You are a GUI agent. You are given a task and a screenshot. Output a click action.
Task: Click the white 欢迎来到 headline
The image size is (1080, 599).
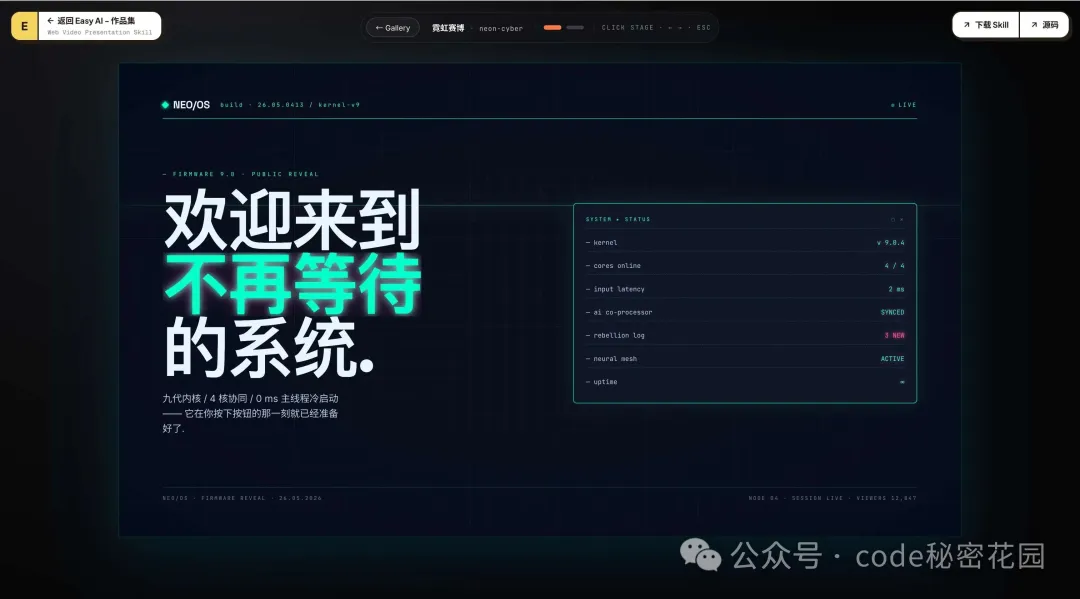coord(292,220)
